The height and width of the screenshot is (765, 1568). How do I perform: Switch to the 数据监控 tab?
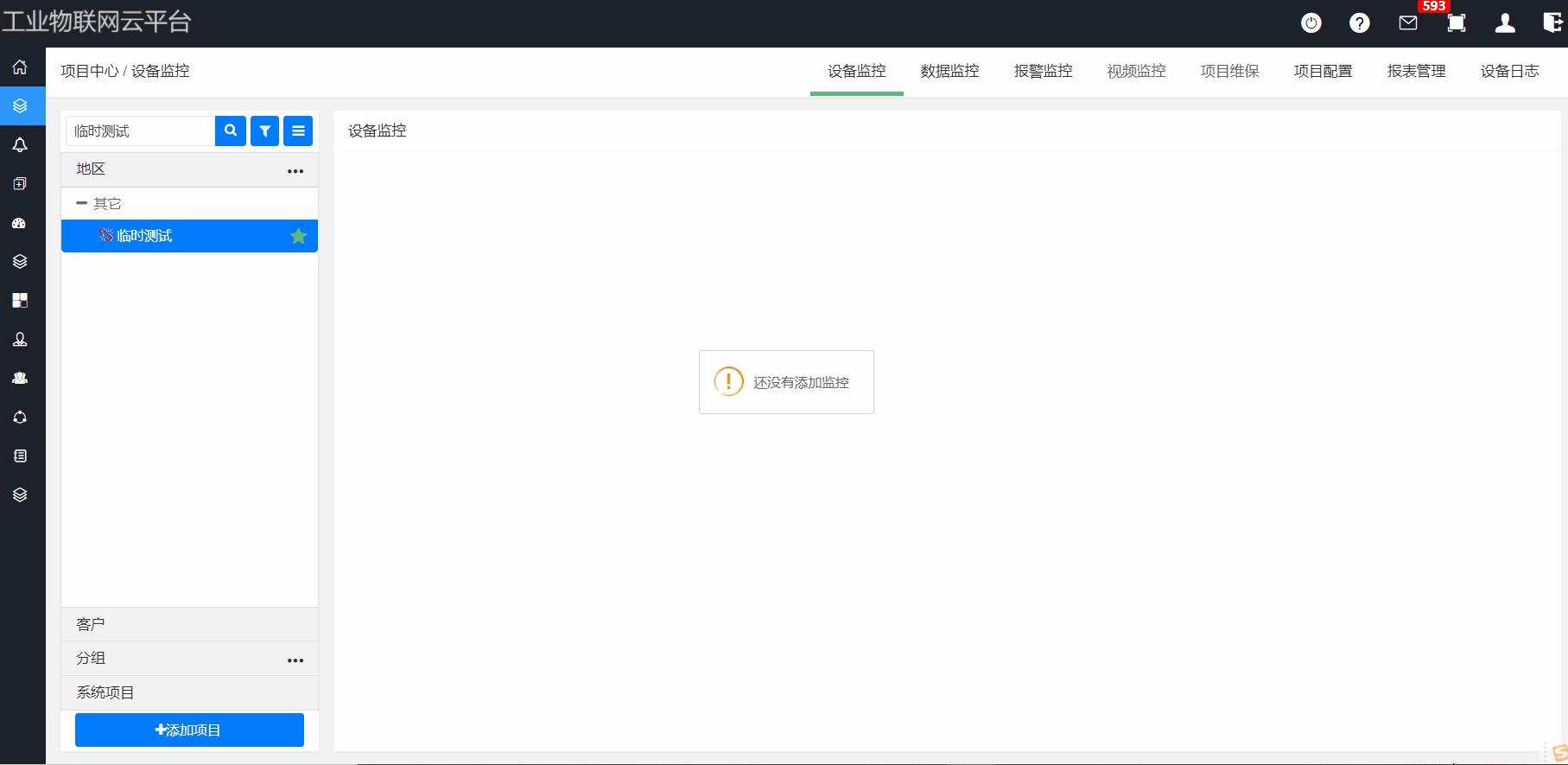point(950,71)
